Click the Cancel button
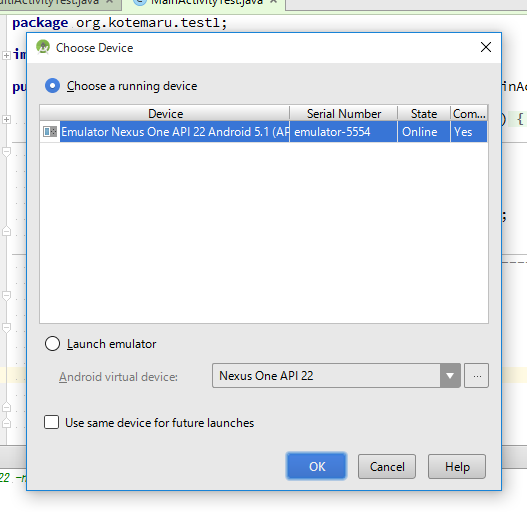The width and height of the screenshot is (527, 512). 387,467
